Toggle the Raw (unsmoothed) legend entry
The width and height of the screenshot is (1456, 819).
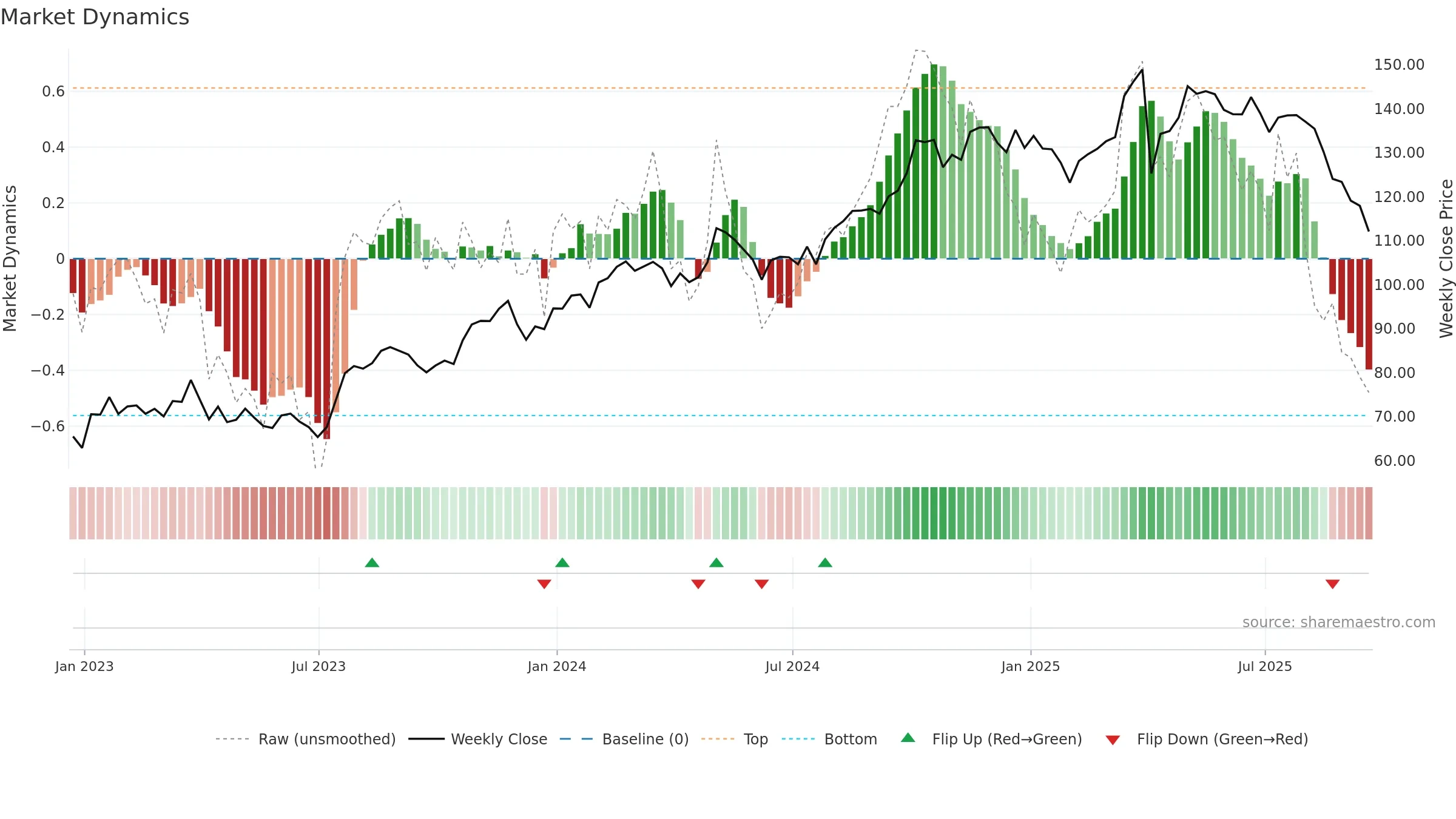306,739
